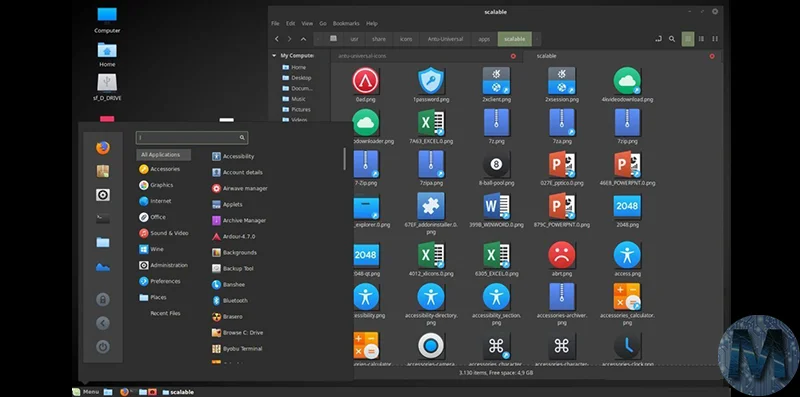
Task: Click the application list scrollbar in menu
Action: pos(344,159)
